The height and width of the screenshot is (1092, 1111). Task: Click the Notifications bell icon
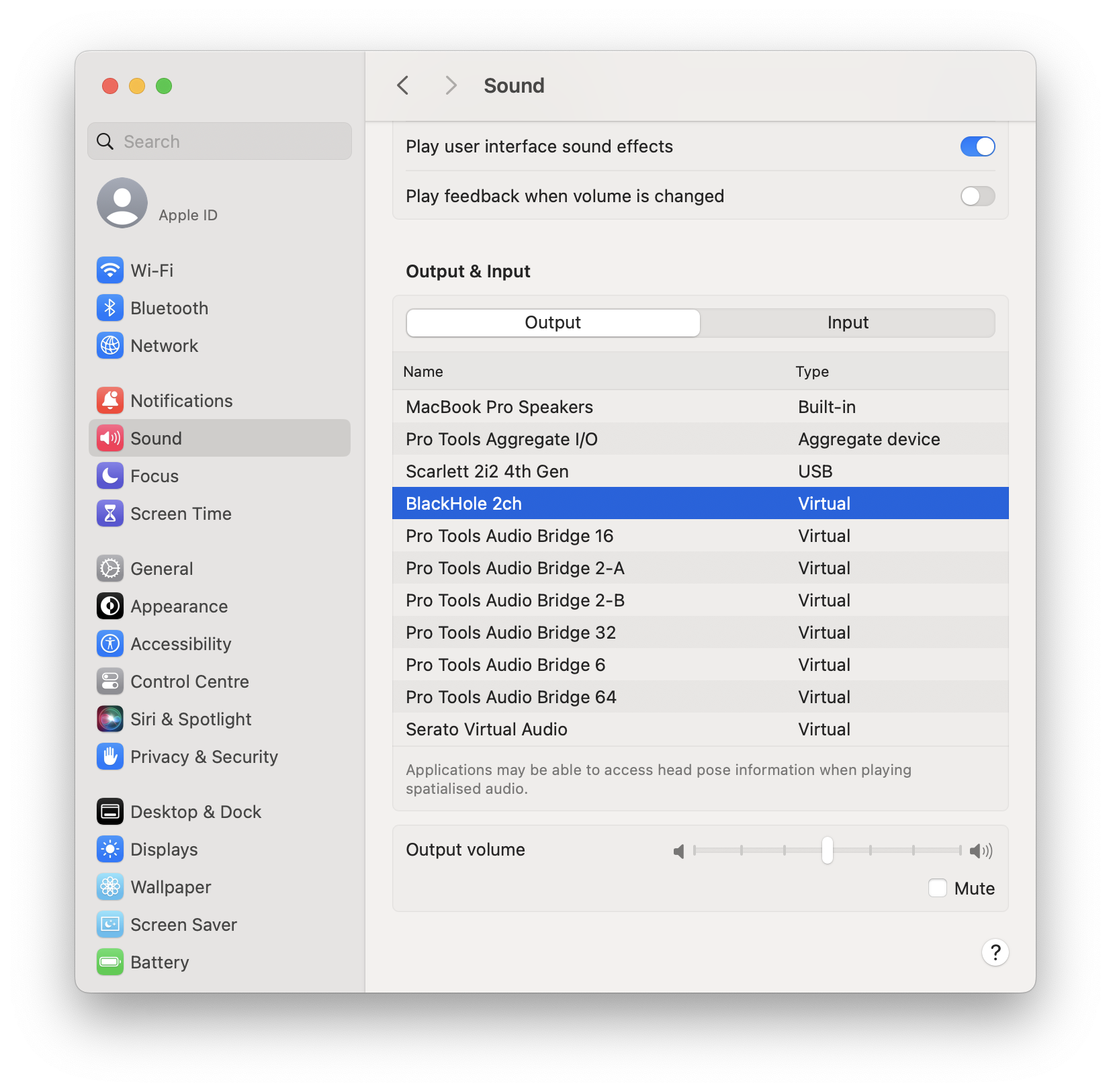coord(110,401)
